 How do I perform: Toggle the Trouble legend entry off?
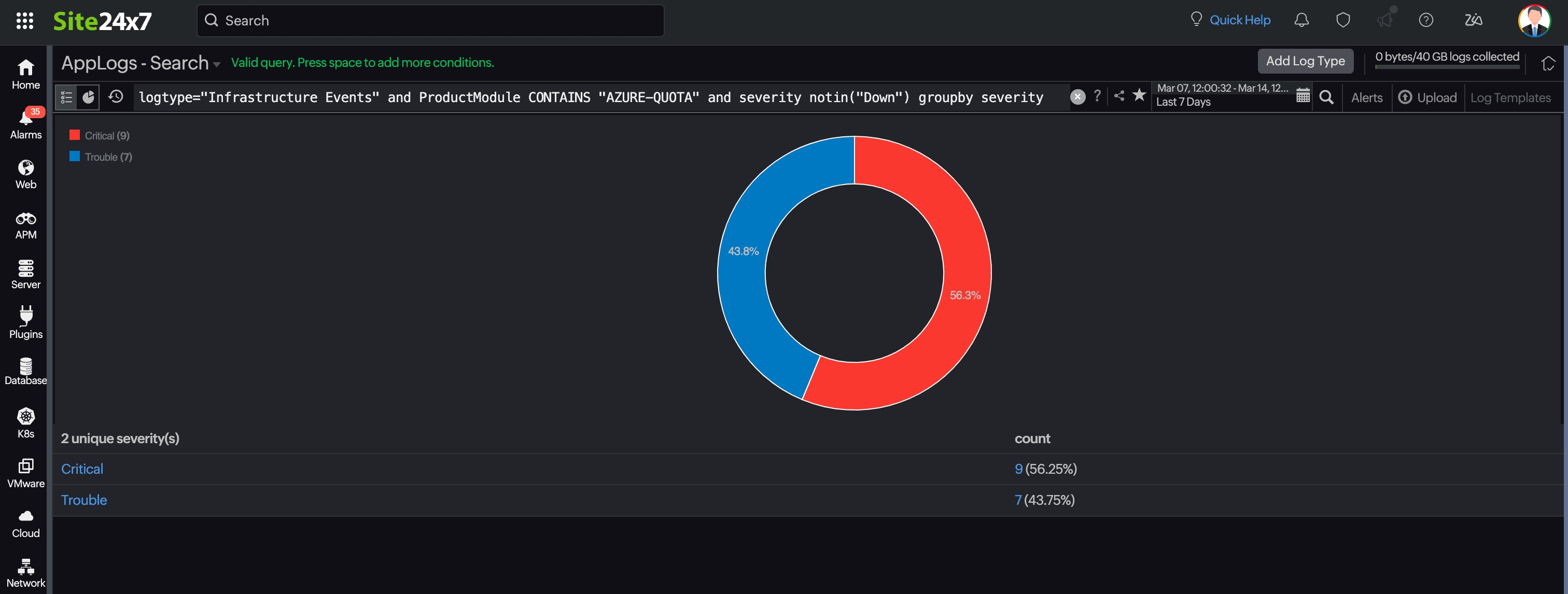[x=101, y=157]
